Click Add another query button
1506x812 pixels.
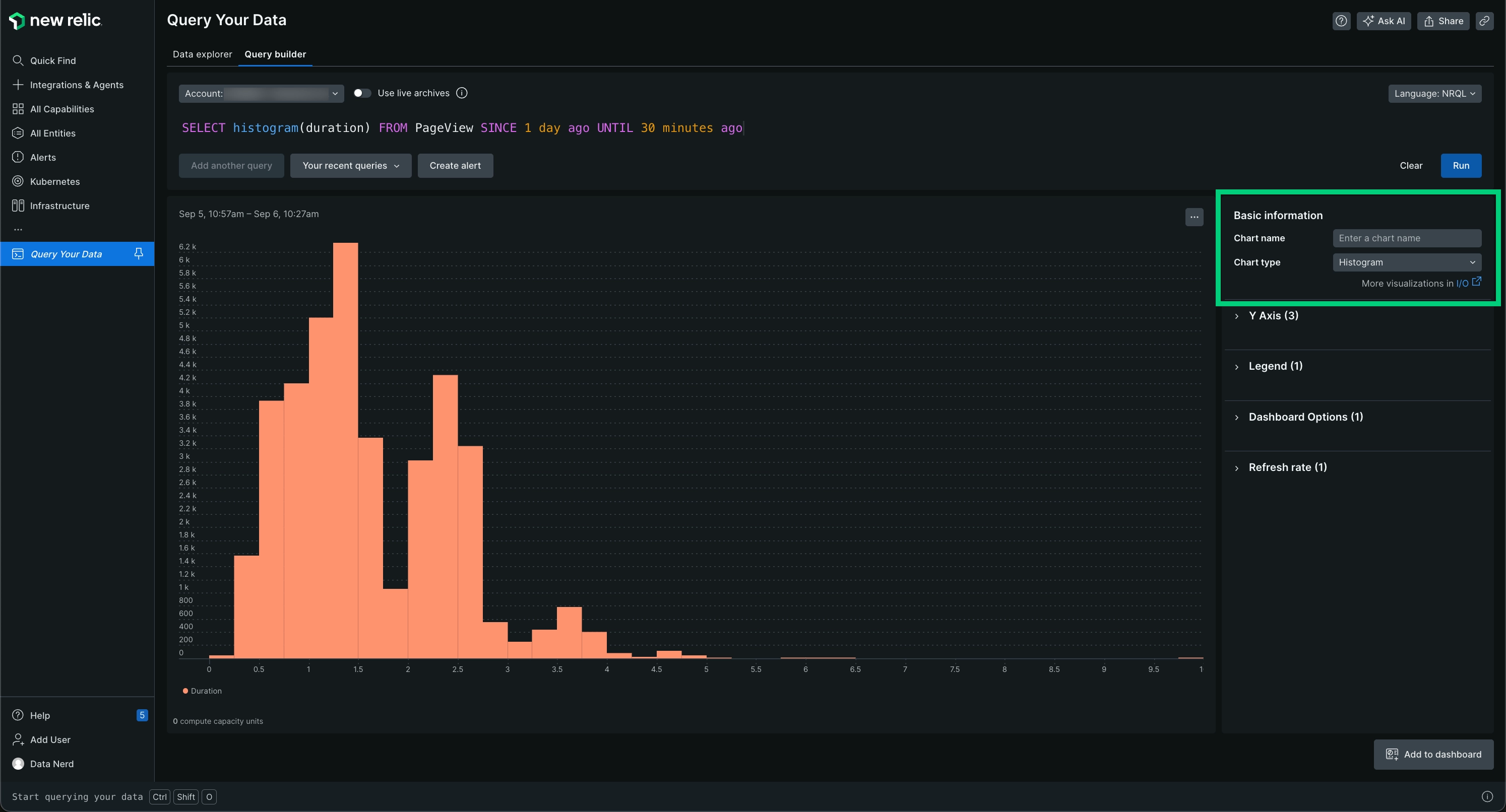[231, 166]
